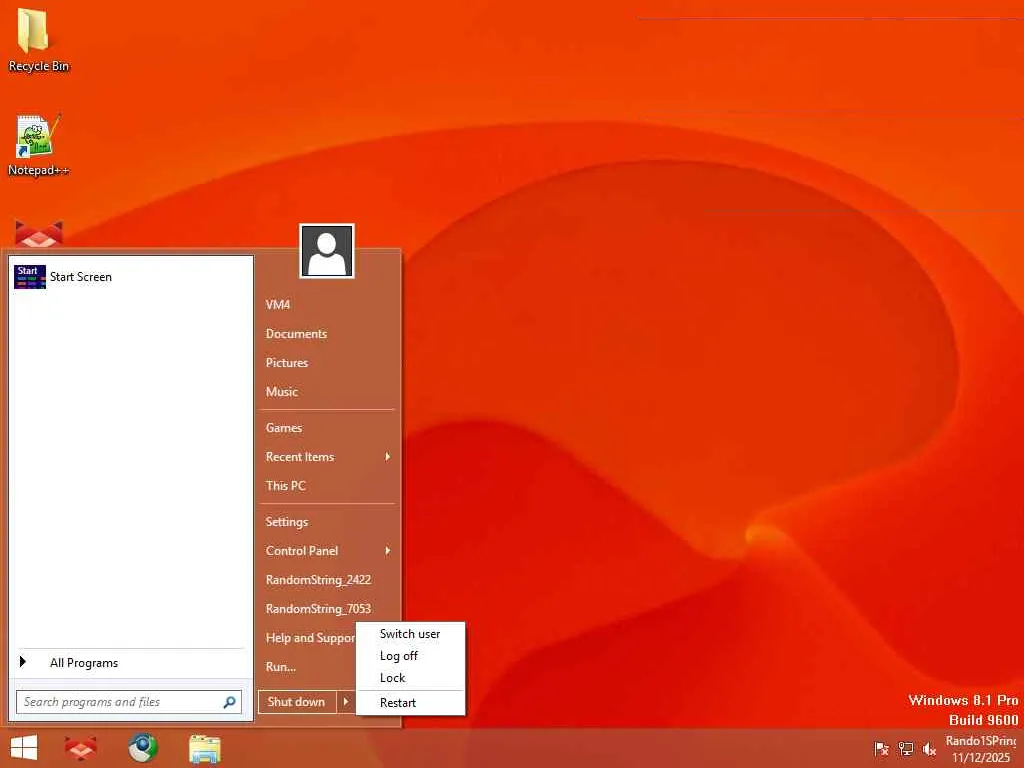1024x768 pixels.
Task: Open the Recycle Bin desktop icon
Action: tap(37, 39)
